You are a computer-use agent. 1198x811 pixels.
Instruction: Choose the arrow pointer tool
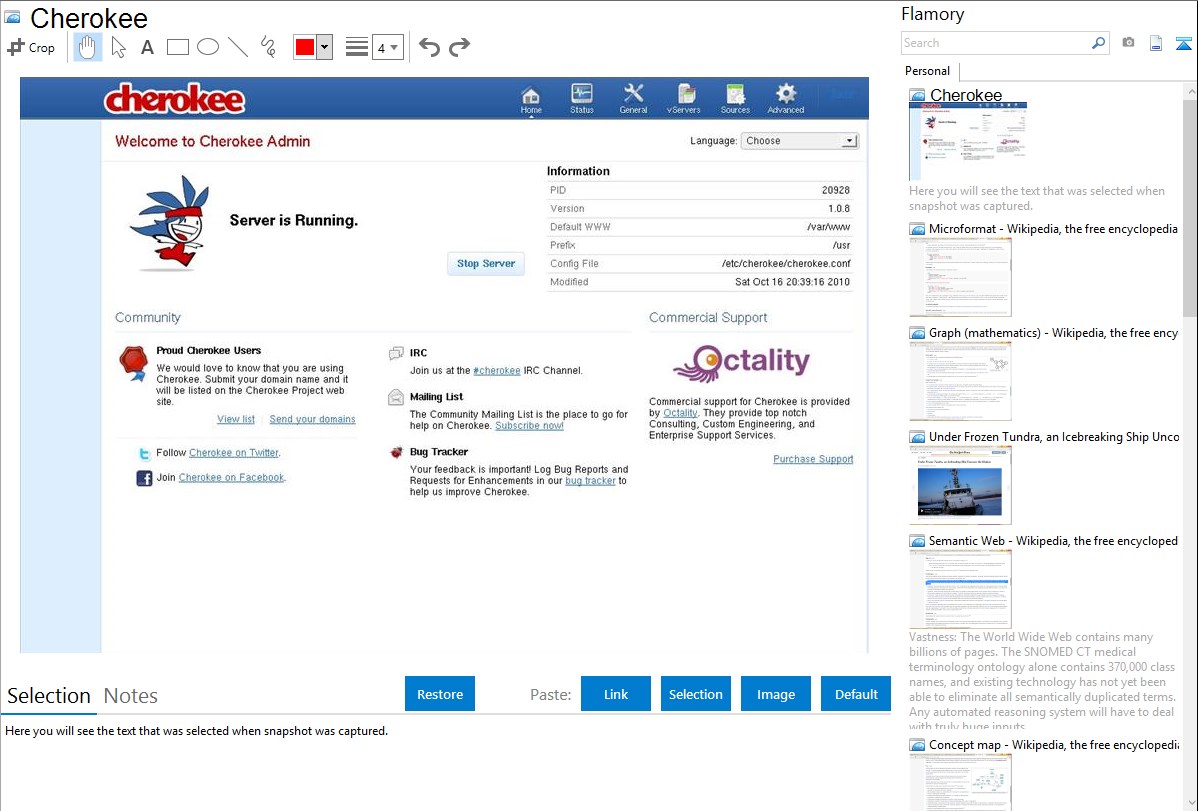(118, 47)
